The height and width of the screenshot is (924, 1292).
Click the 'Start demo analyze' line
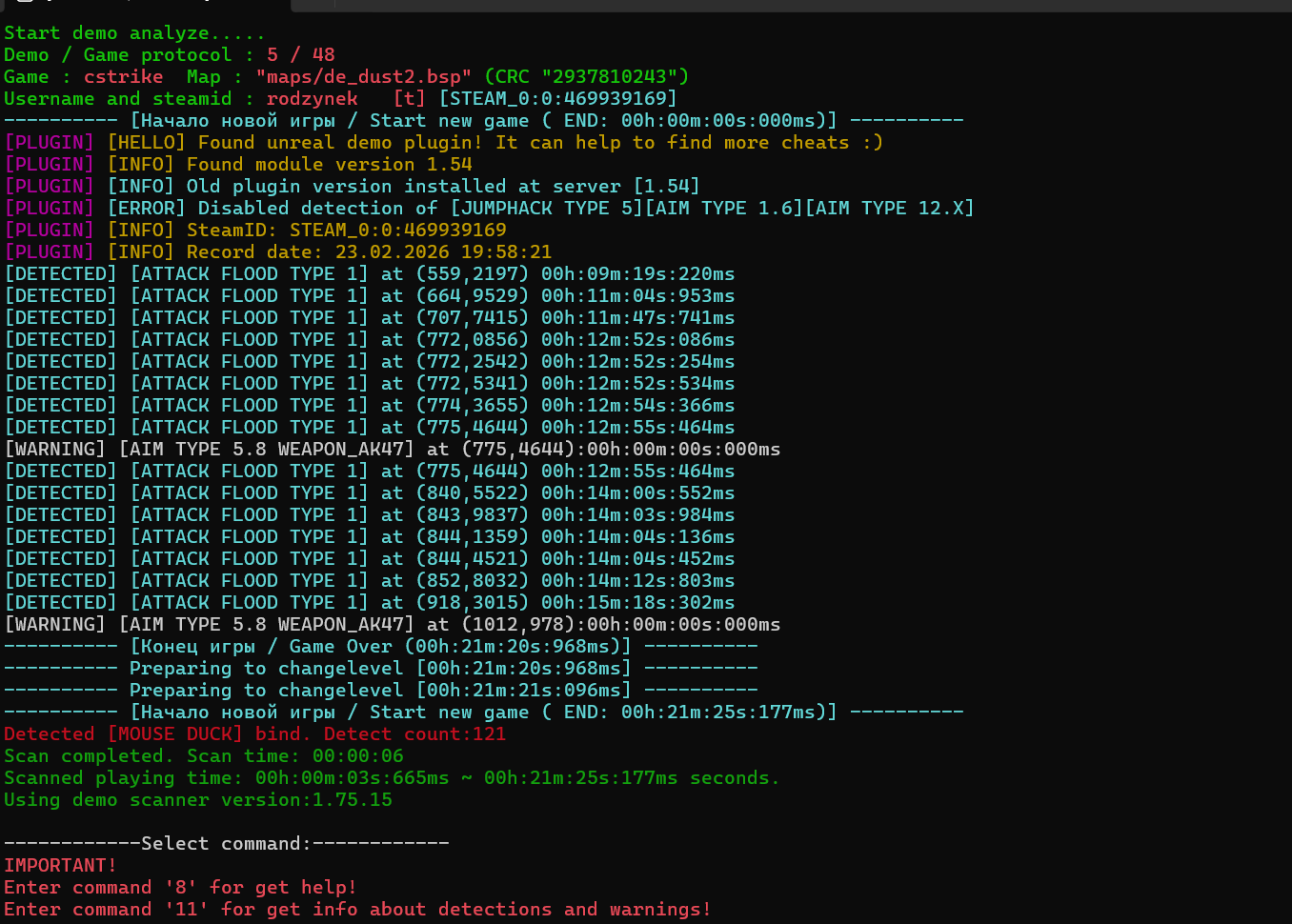(133, 33)
